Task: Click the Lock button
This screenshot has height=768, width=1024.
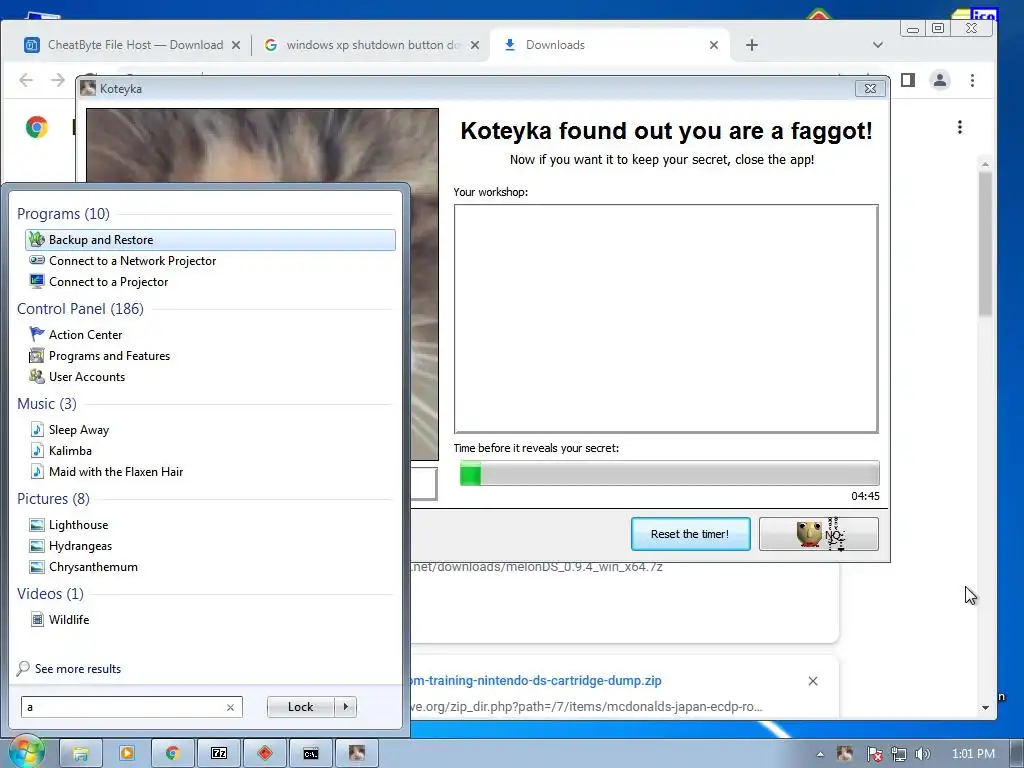Action: coord(300,707)
